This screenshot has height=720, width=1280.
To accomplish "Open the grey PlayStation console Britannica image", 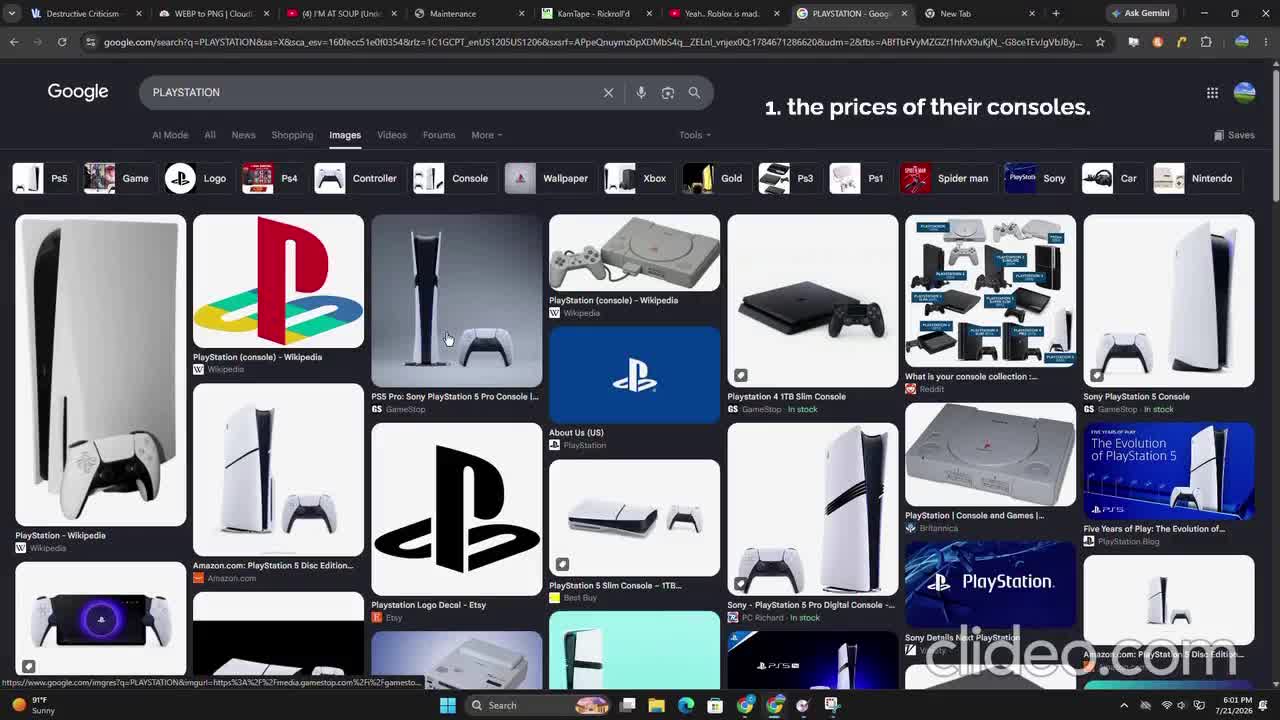I will click(990, 455).
